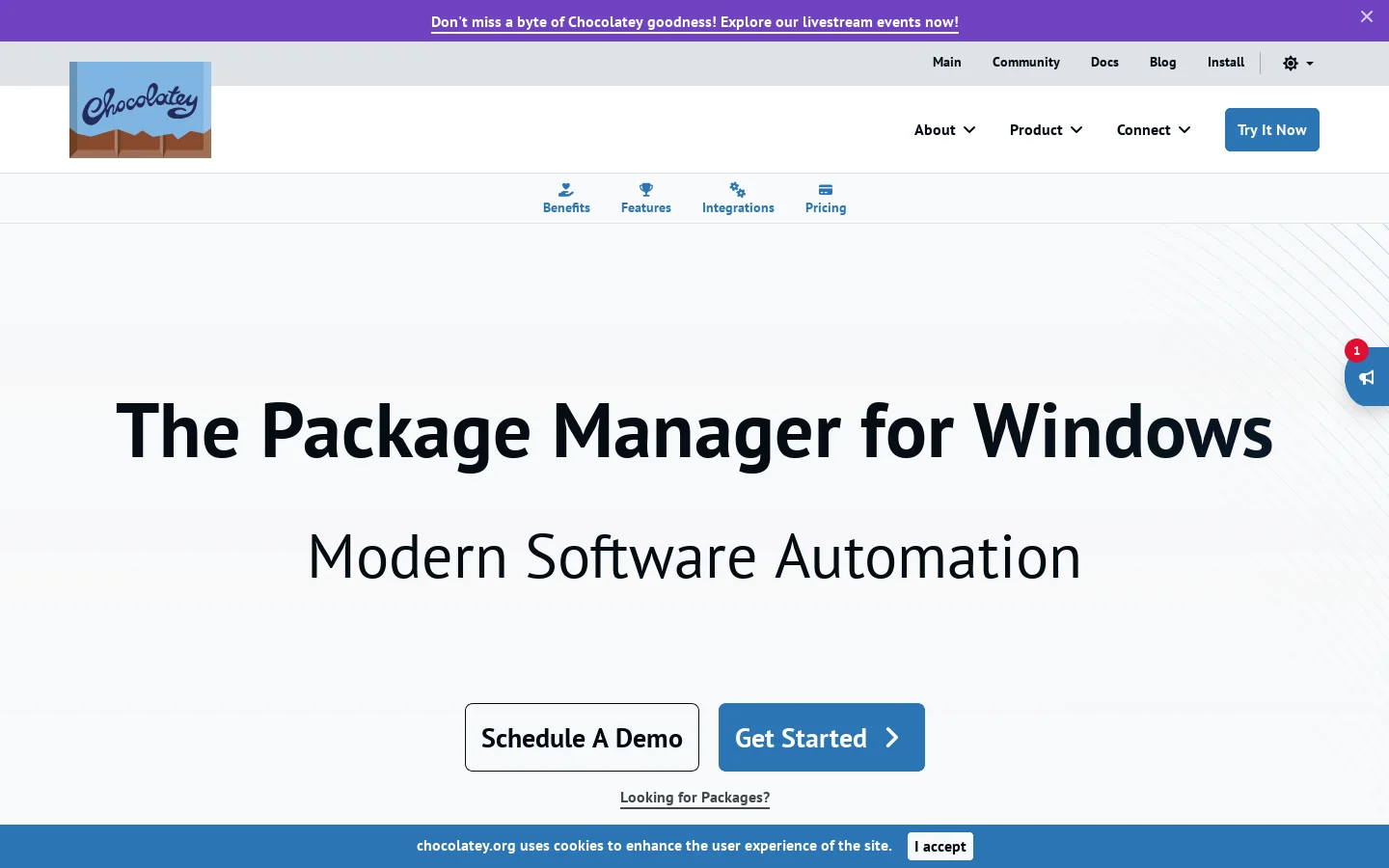
Task: Click the red notification badge showing 1
Action: pyautogui.click(x=1356, y=351)
